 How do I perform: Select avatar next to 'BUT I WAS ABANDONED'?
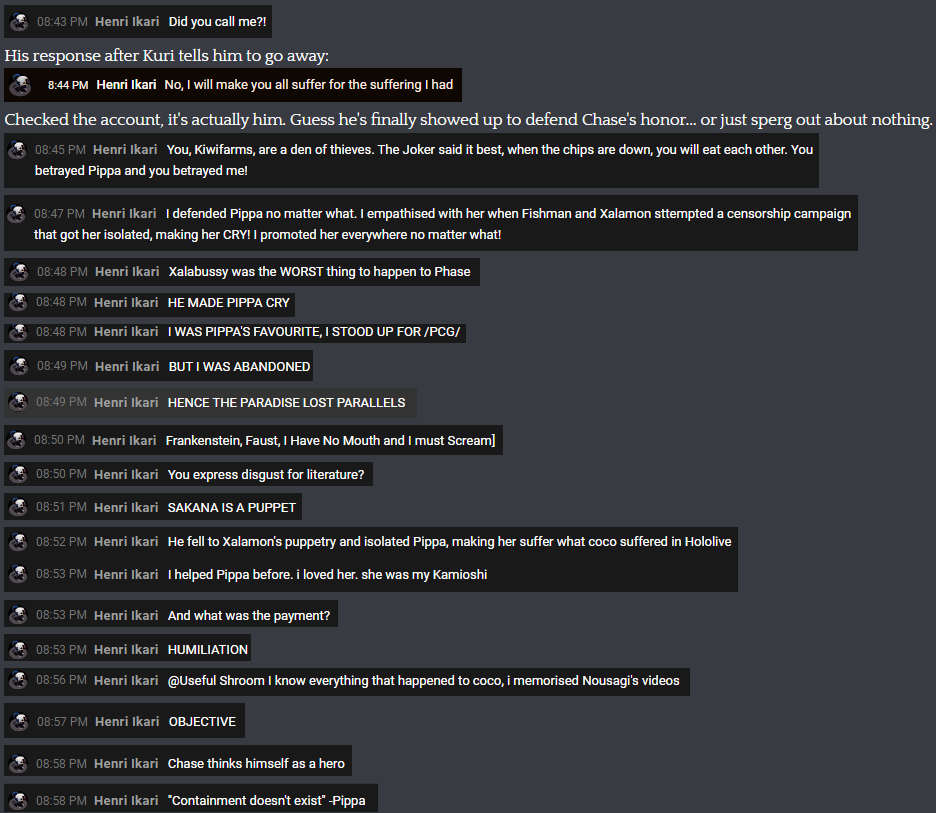click(19, 367)
